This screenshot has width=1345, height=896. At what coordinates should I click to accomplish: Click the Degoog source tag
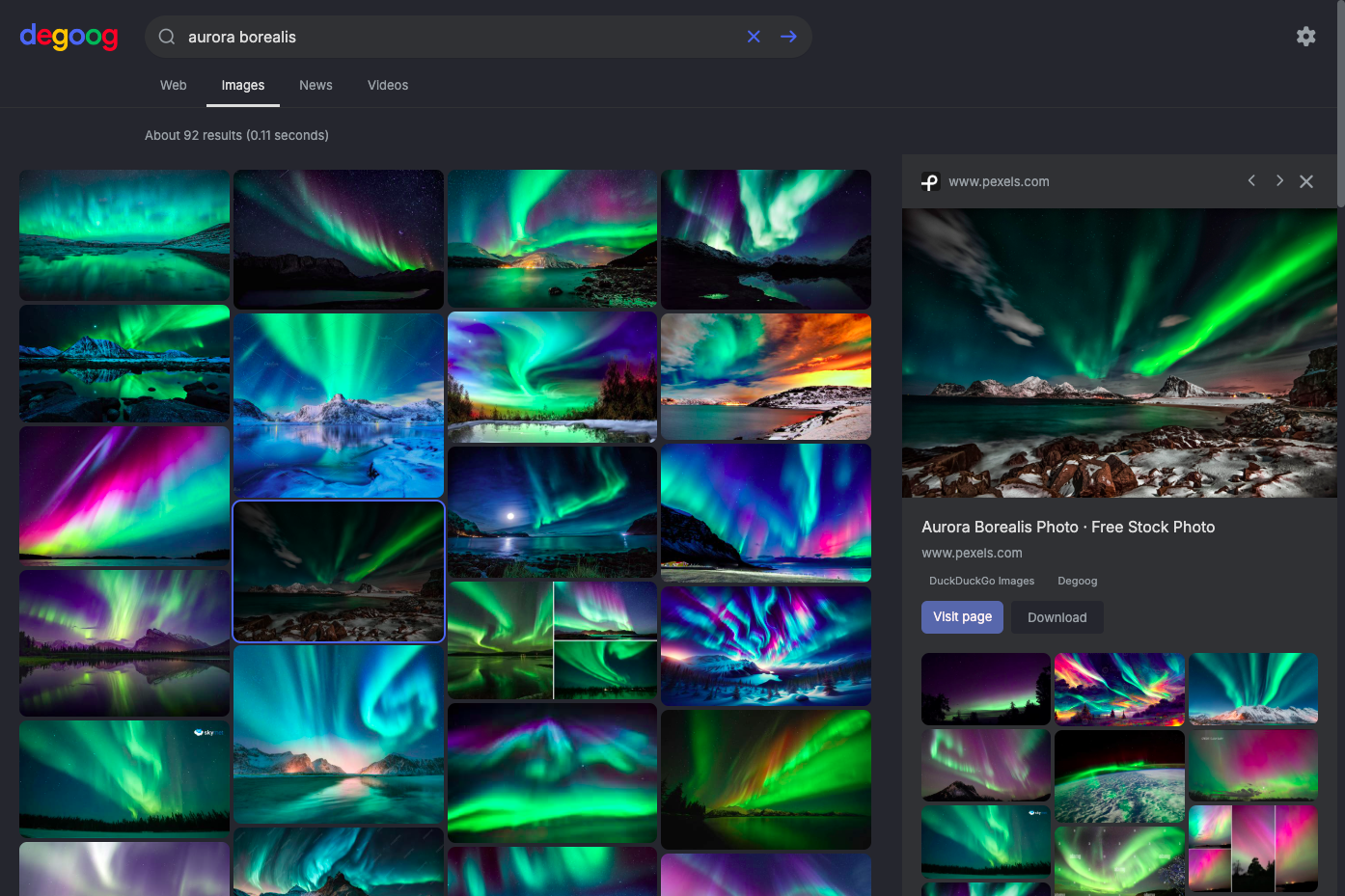coord(1078,581)
